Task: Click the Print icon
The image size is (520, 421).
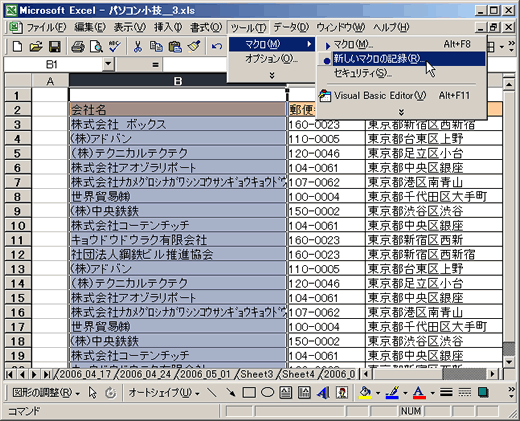Action: coord(78,46)
